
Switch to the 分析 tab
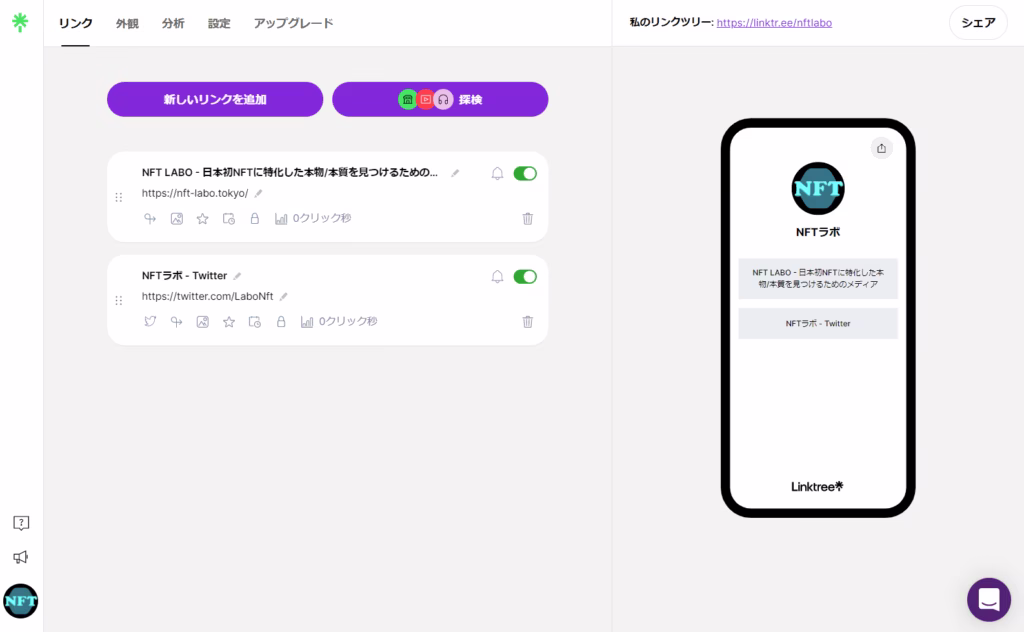173,23
